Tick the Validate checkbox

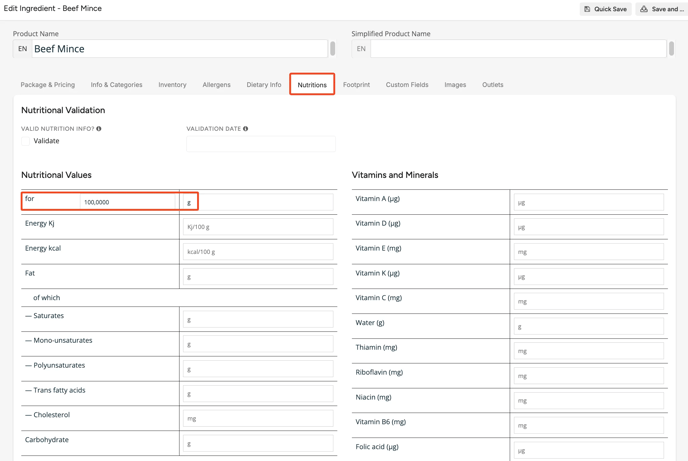click(27, 141)
